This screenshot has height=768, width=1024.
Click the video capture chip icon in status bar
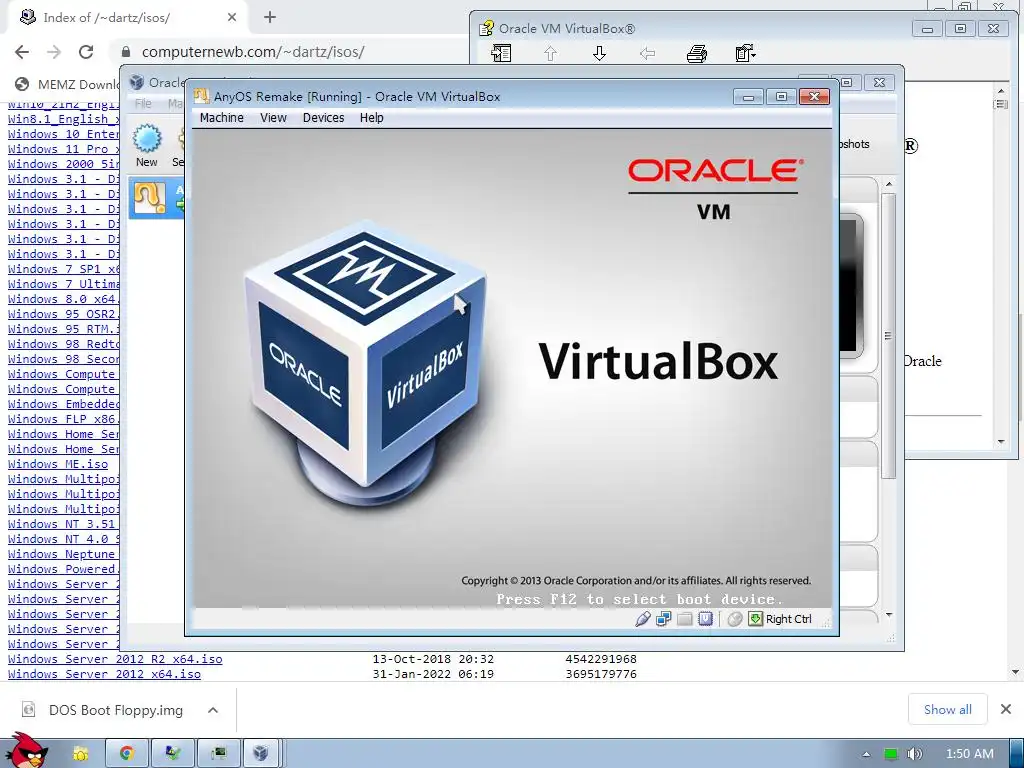tap(705, 618)
